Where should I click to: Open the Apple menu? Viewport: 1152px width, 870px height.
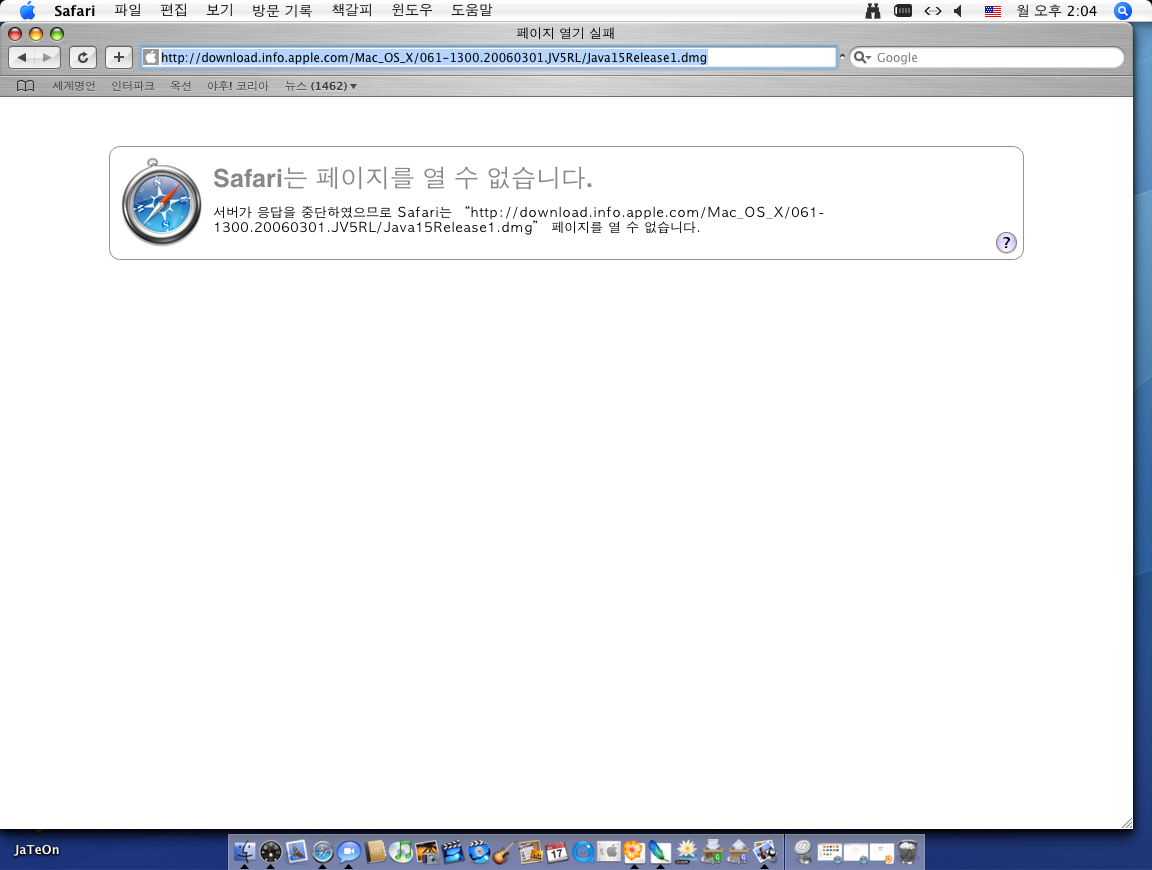(x=27, y=10)
